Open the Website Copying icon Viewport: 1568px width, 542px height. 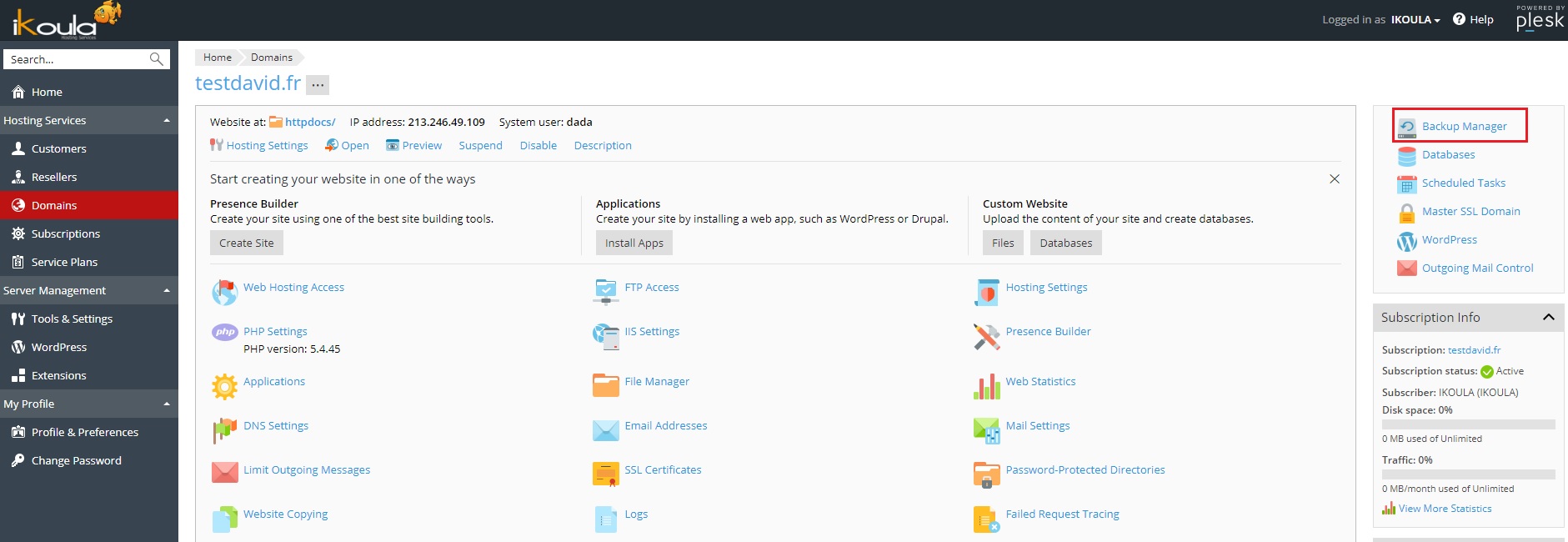click(225, 519)
